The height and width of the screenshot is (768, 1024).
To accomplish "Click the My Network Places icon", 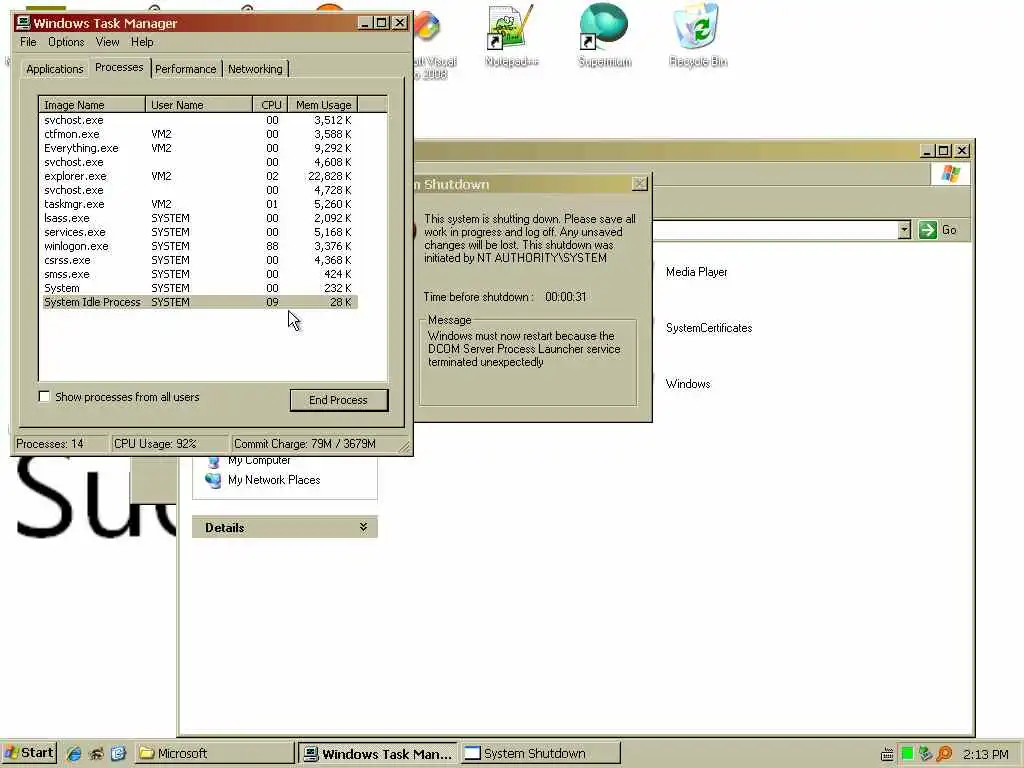I will click(213, 480).
